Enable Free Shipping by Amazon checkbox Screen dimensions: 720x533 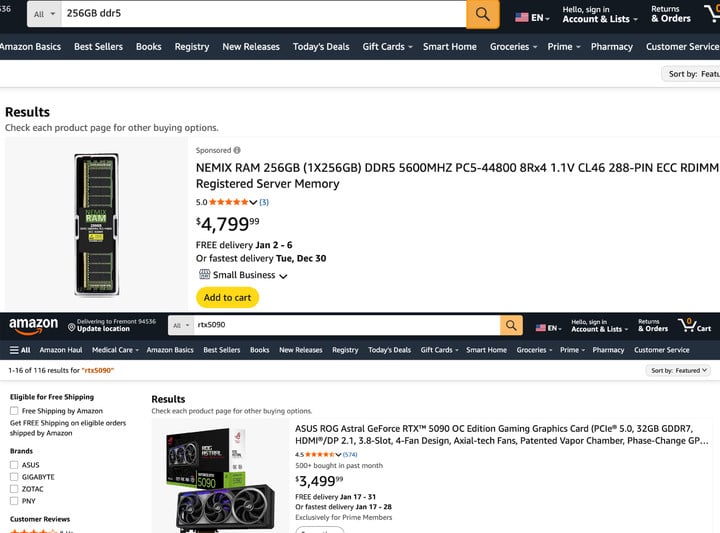14,411
